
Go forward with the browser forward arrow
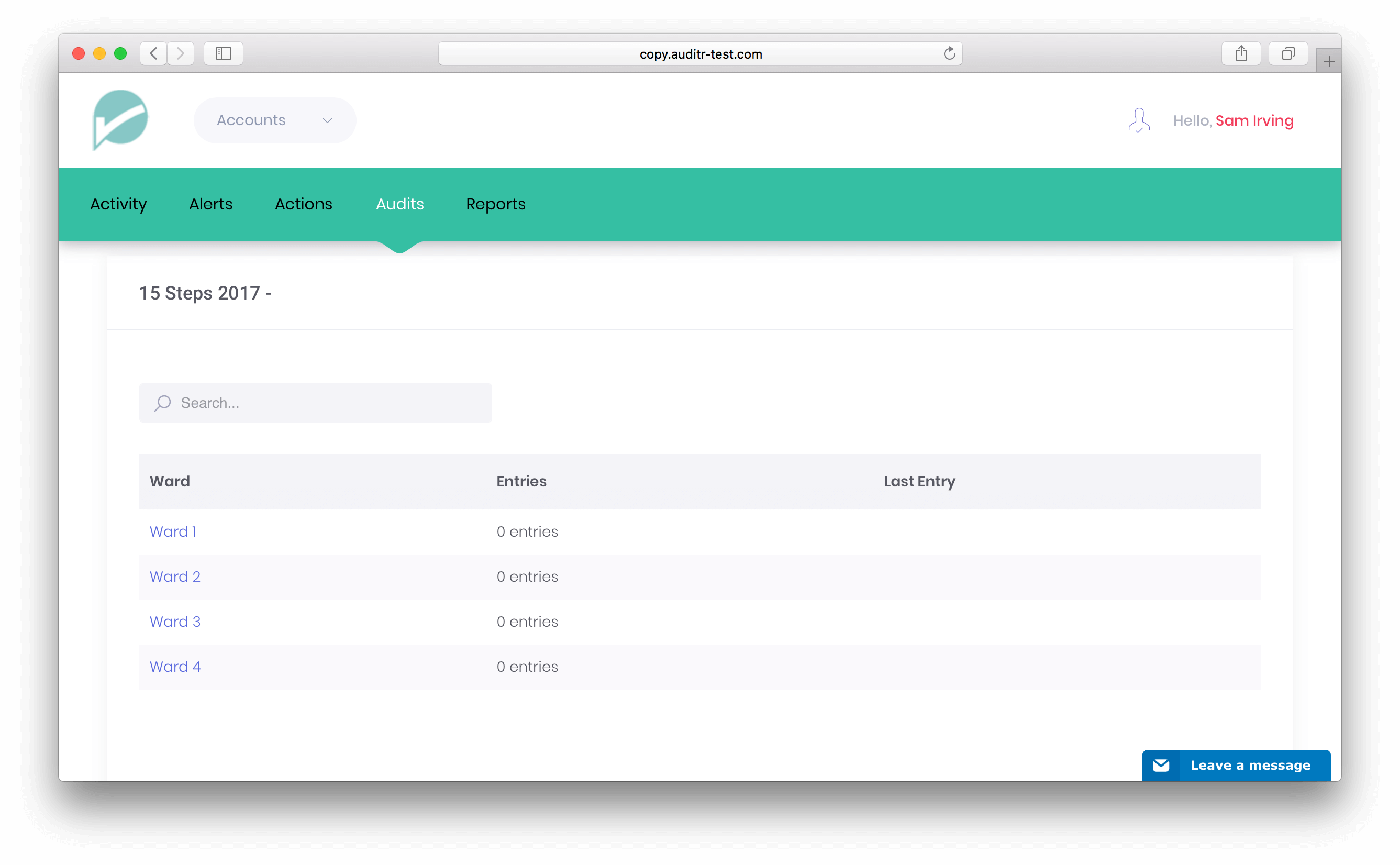tap(181, 54)
